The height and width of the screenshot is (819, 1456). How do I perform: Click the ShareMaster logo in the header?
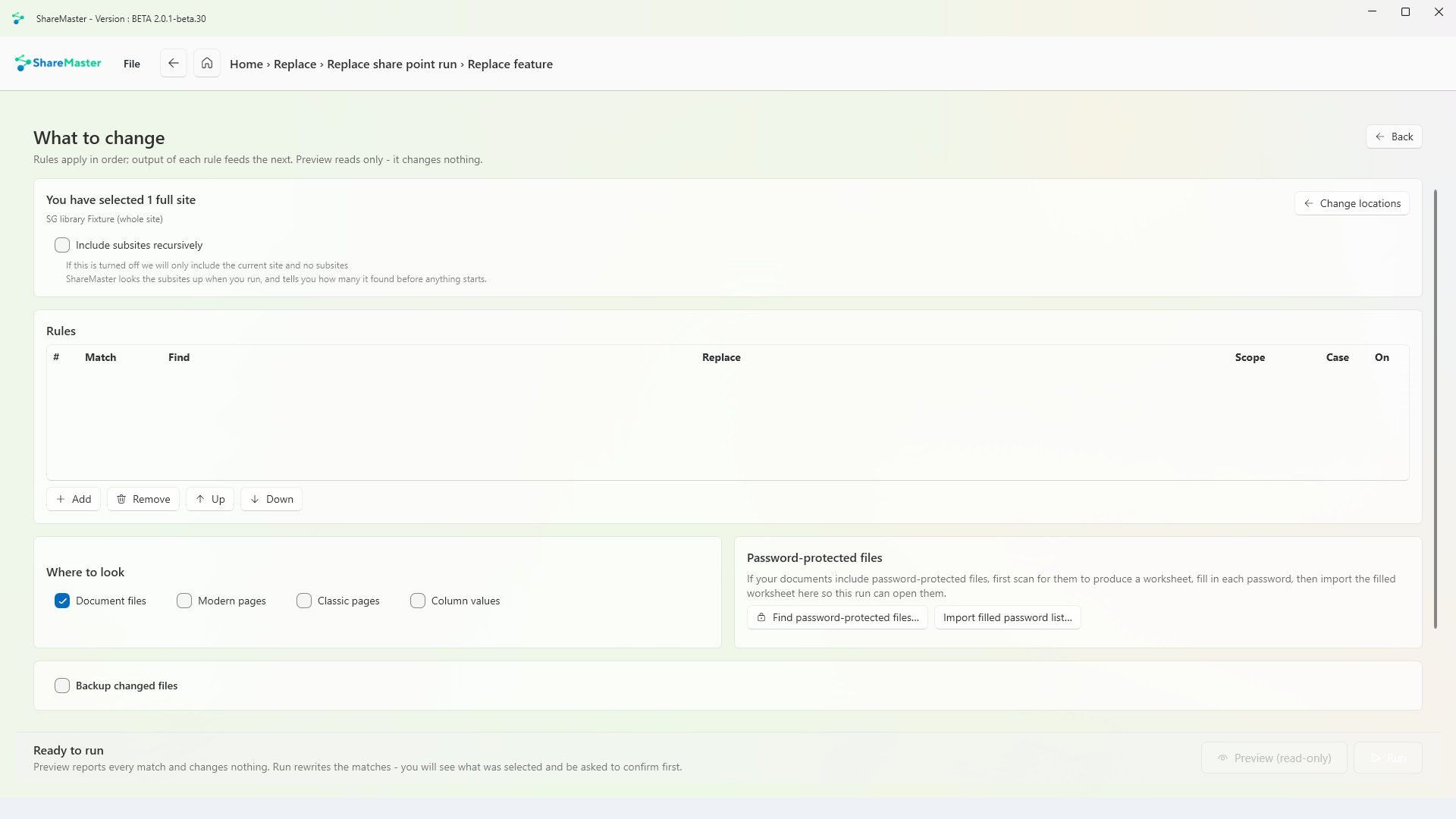point(58,63)
